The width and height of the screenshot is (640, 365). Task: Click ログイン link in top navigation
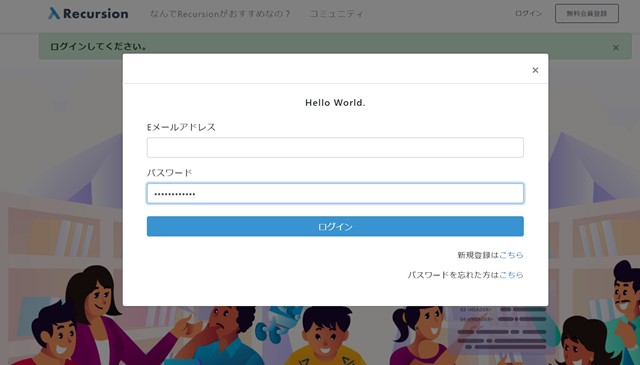click(528, 13)
